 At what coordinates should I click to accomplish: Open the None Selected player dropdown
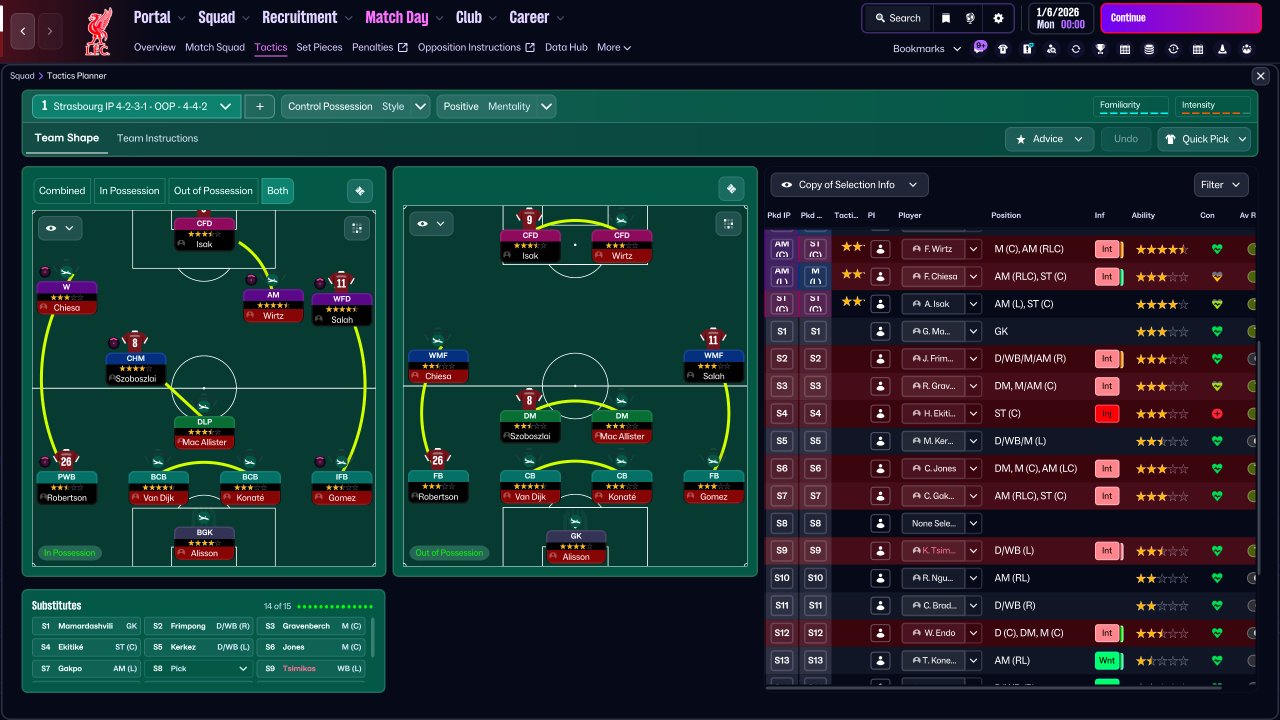941,524
